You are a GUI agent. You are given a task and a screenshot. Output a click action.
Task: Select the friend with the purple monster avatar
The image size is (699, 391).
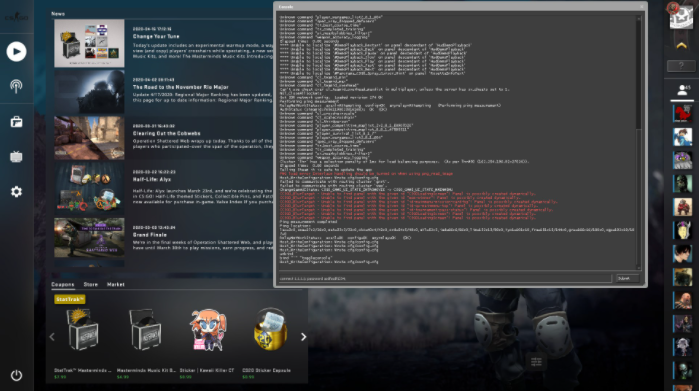tap(682, 160)
